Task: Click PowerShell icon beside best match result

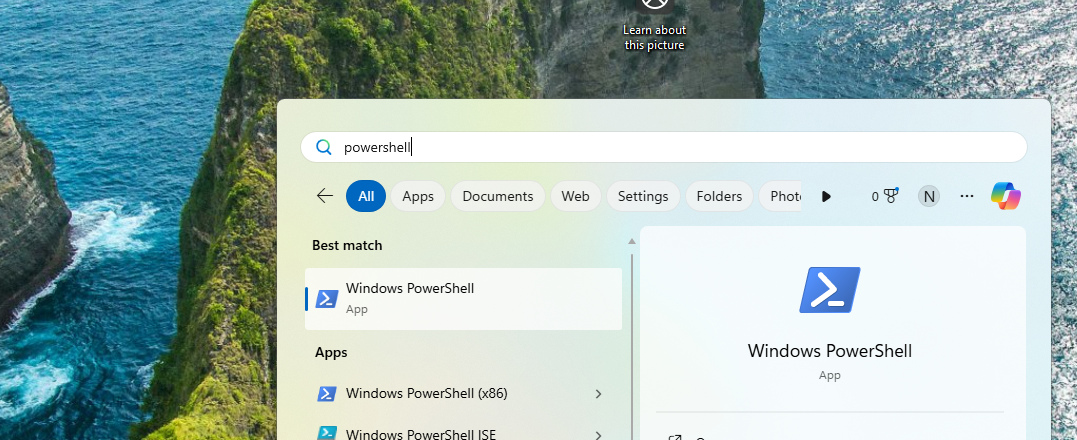Action: 327,299
